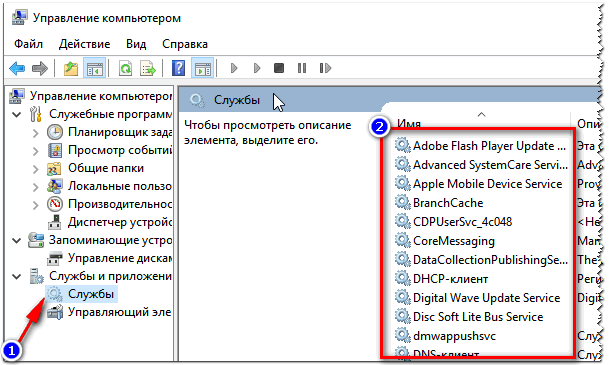Expand the Локальные пользователи node
613x365 pixels.
(36, 187)
